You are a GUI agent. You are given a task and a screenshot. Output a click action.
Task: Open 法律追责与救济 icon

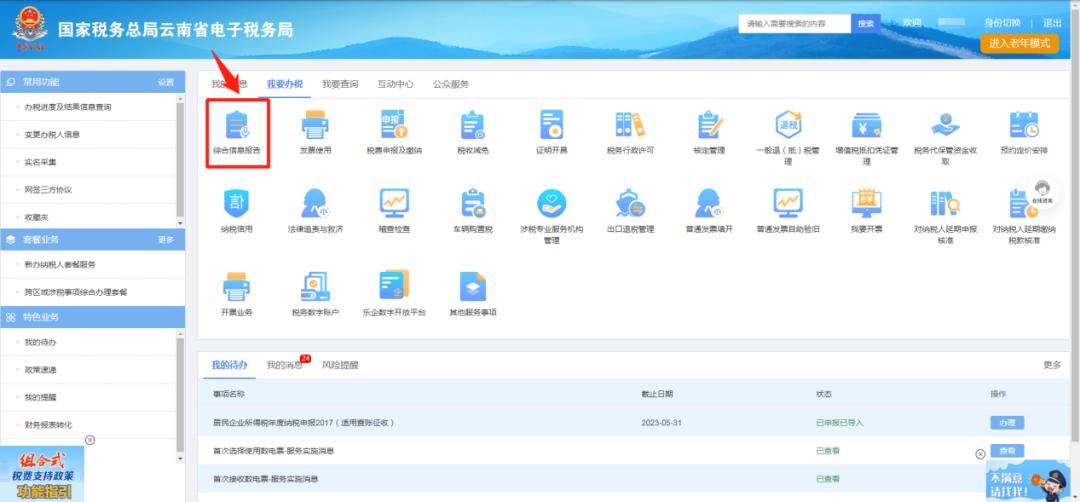point(315,203)
